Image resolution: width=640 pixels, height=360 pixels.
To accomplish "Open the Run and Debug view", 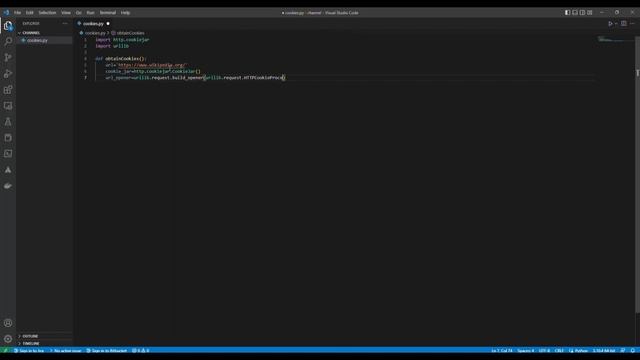I will tap(8, 74).
